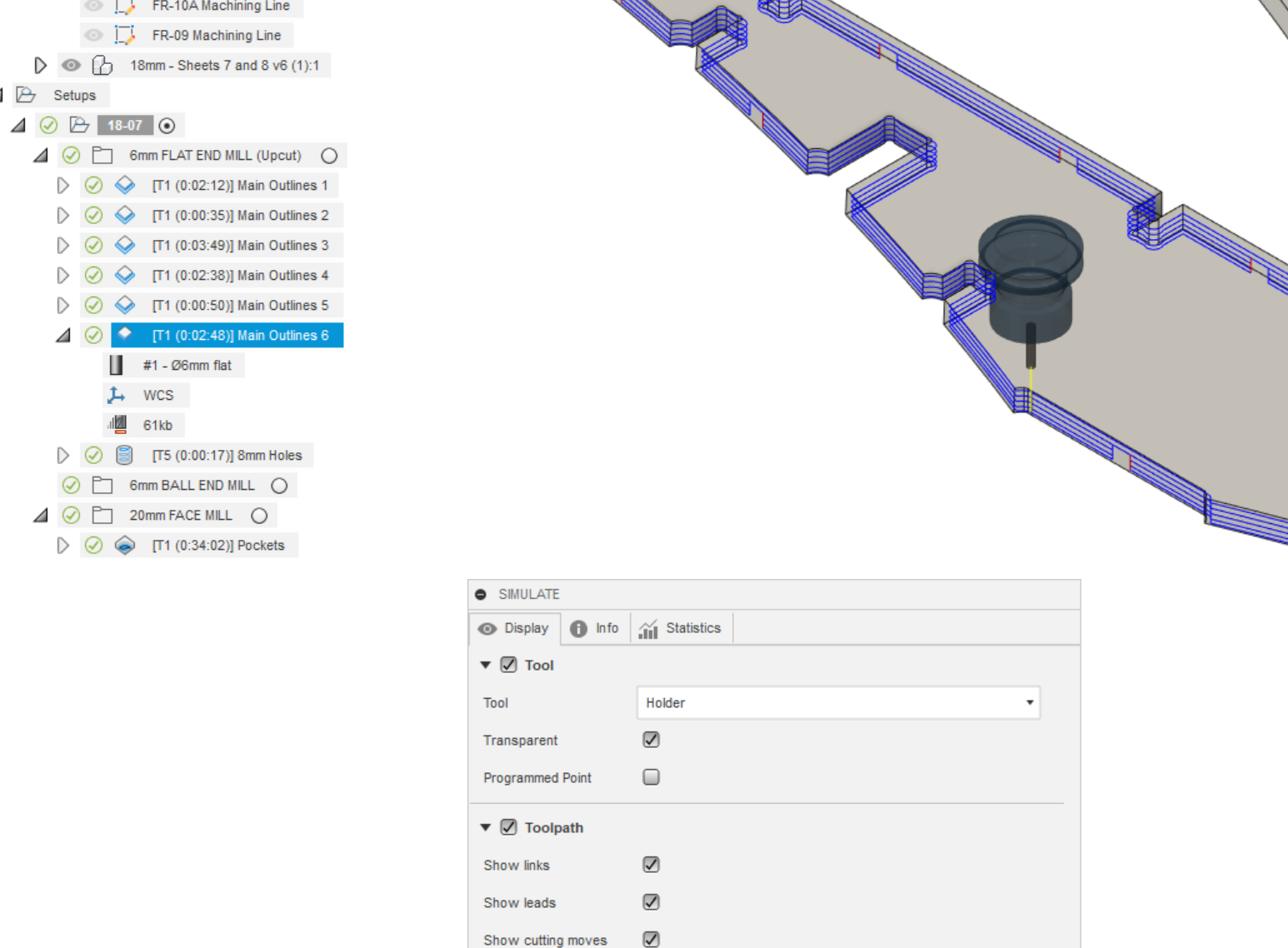
Task: Click the setup icon next to 18-07
Action: 79,125
